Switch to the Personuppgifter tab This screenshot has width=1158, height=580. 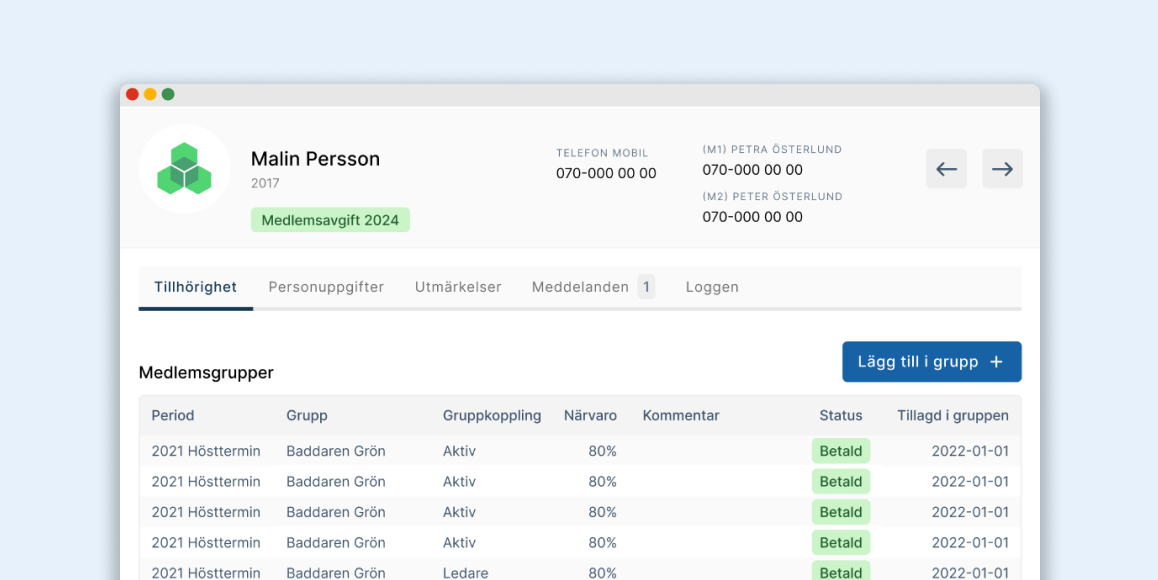tap(326, 287)
